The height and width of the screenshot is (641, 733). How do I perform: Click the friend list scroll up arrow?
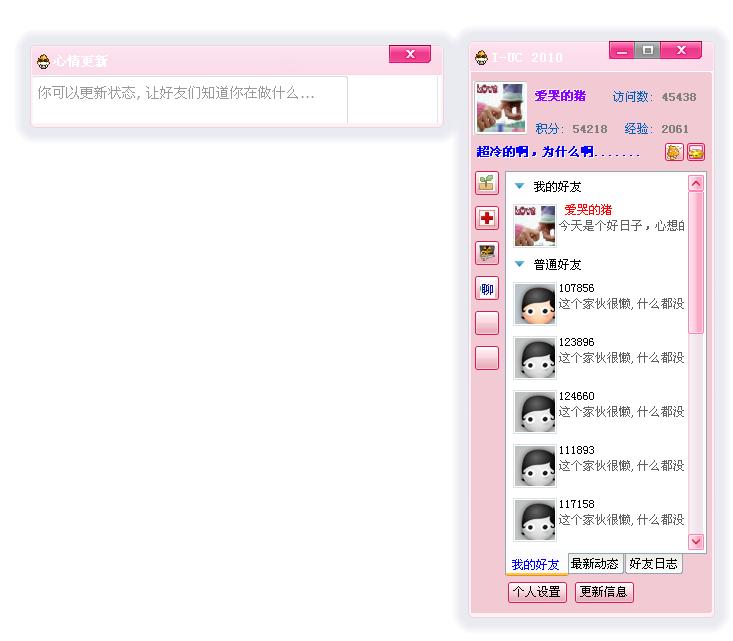coord(696,184)
